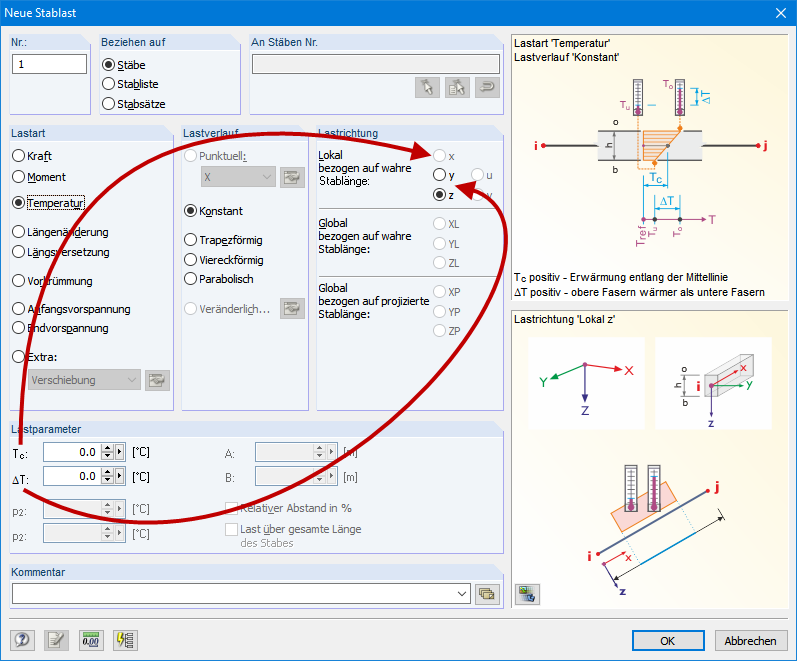Select Vorkrümmung load type
797x661 pixels.
pos(18,281)
